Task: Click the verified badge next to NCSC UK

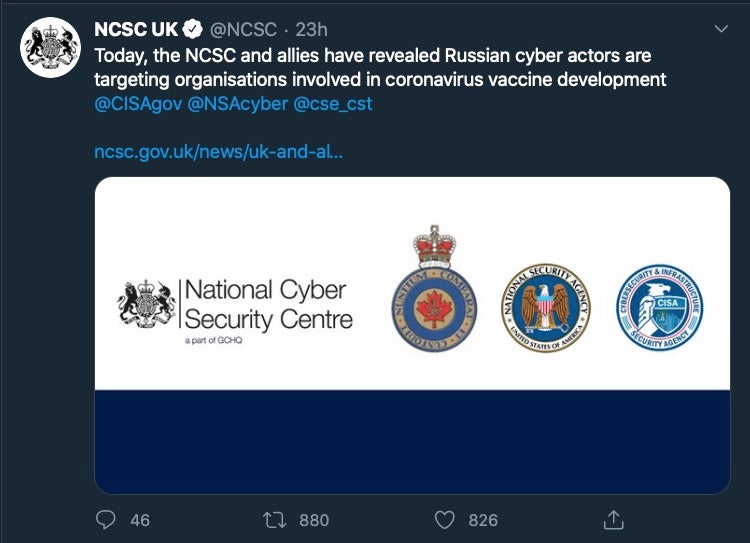Action: (192, 28)
